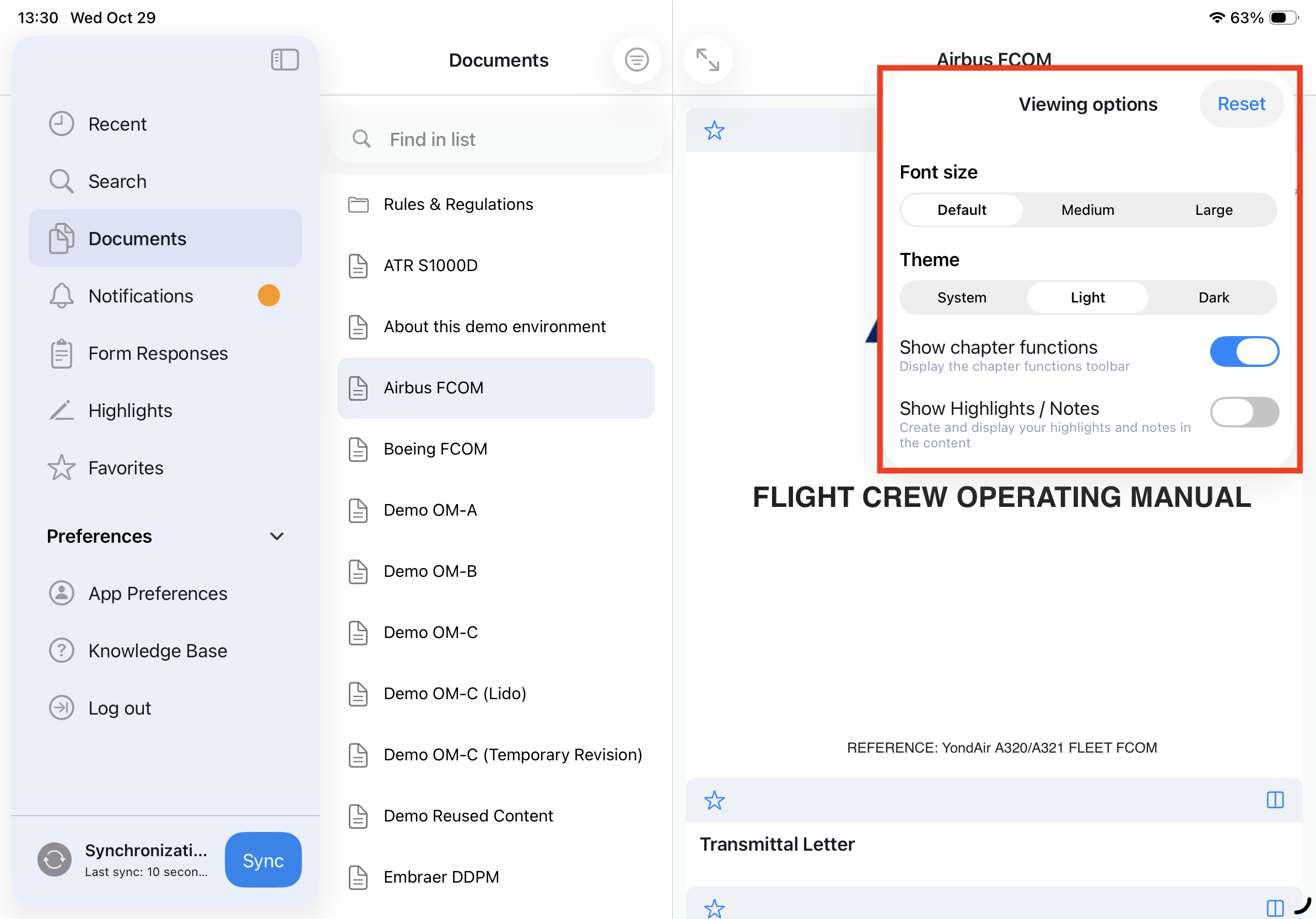Favorite the Transmittal Letter chapter star
Viewport: 1316px width, 919px height.
click(714, 800)
